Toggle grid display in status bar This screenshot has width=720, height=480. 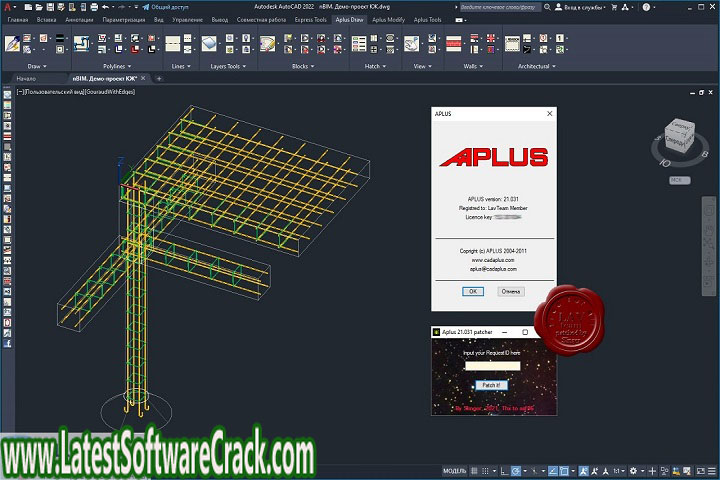[474, 471]
